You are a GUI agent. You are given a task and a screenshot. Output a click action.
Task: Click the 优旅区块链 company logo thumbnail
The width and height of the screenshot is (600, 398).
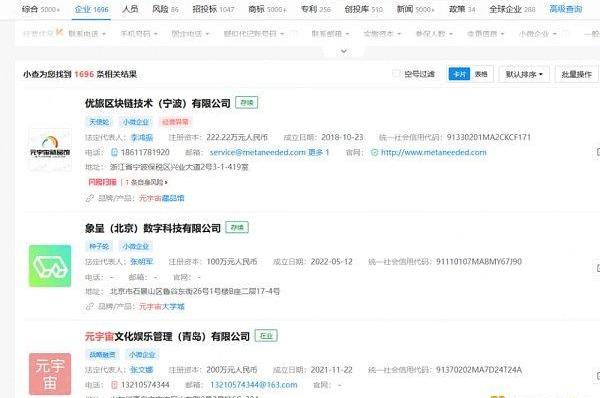point(50,150)
